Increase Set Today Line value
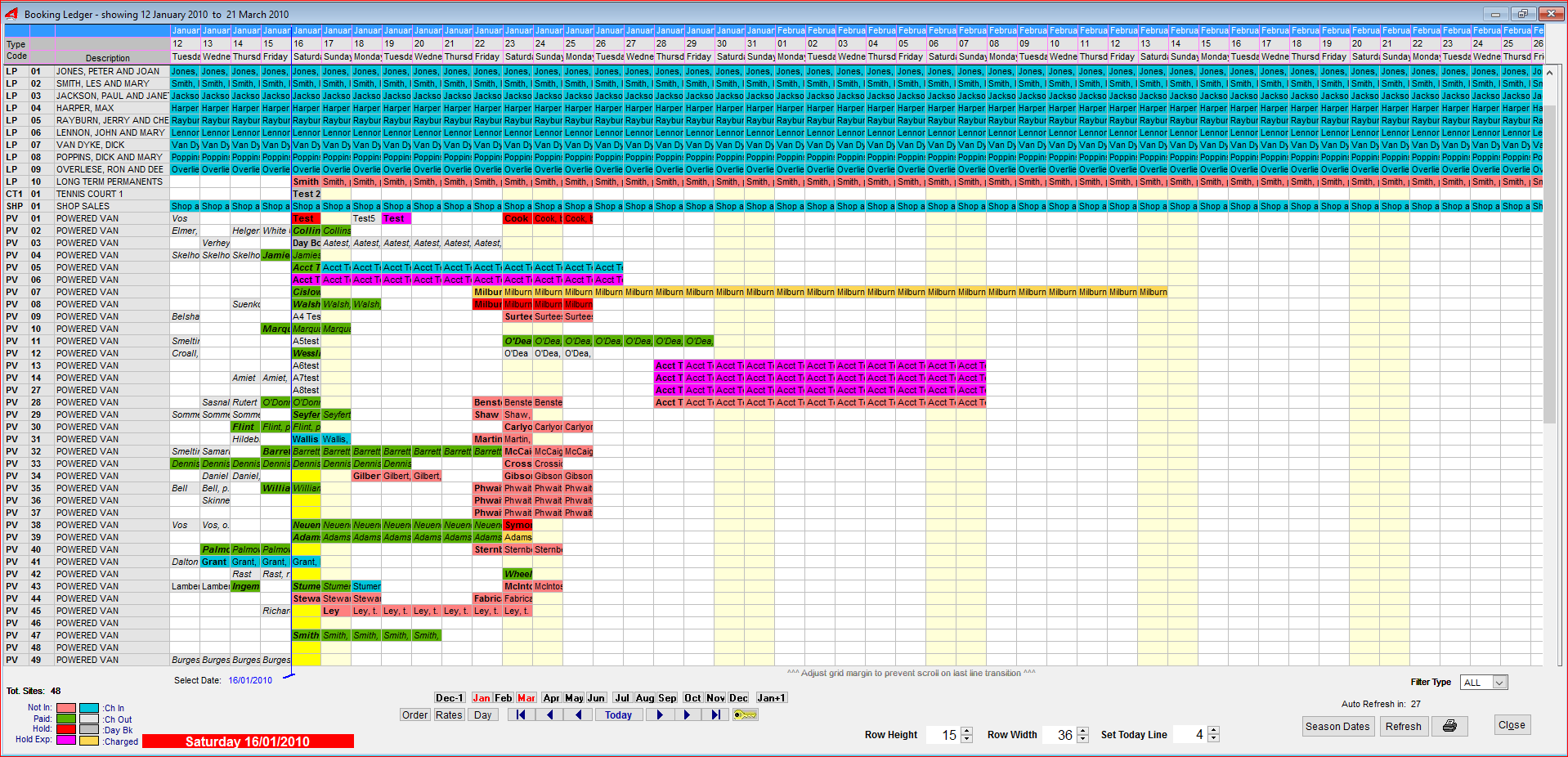The width and height of the screenshot is (1568, 757). 1213,730
